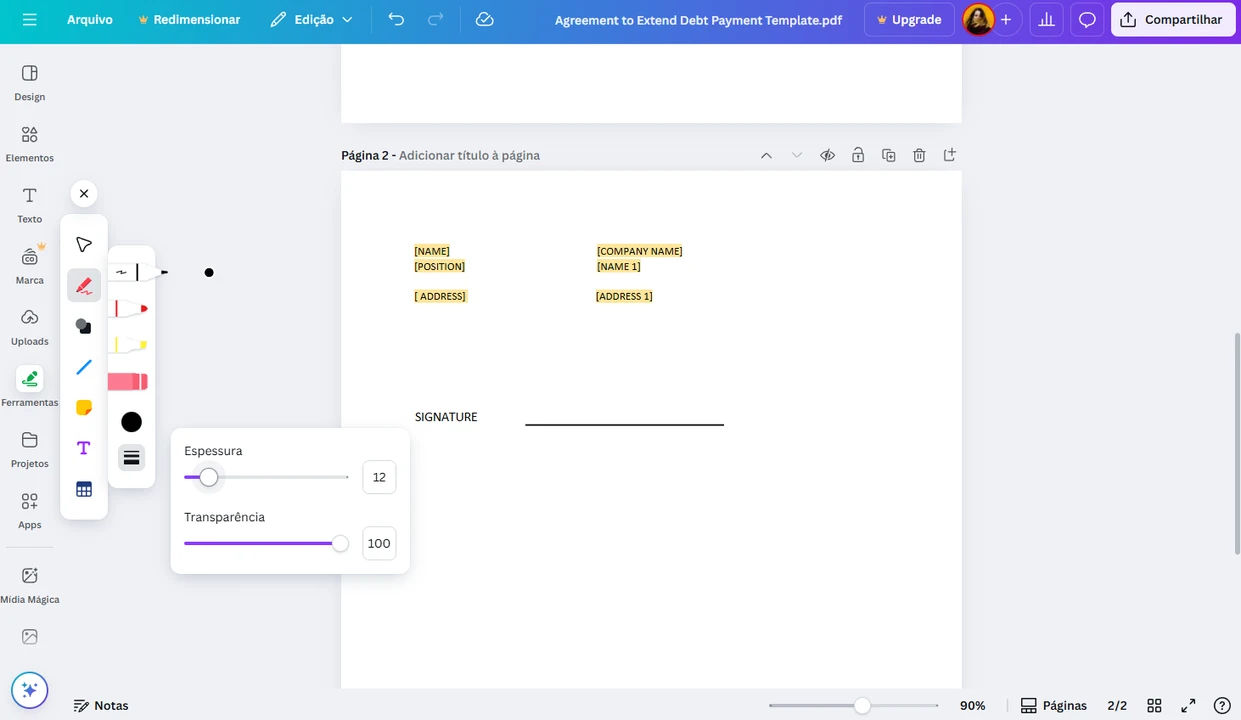Click the Compartilhar button

(x=1173, y=20)
